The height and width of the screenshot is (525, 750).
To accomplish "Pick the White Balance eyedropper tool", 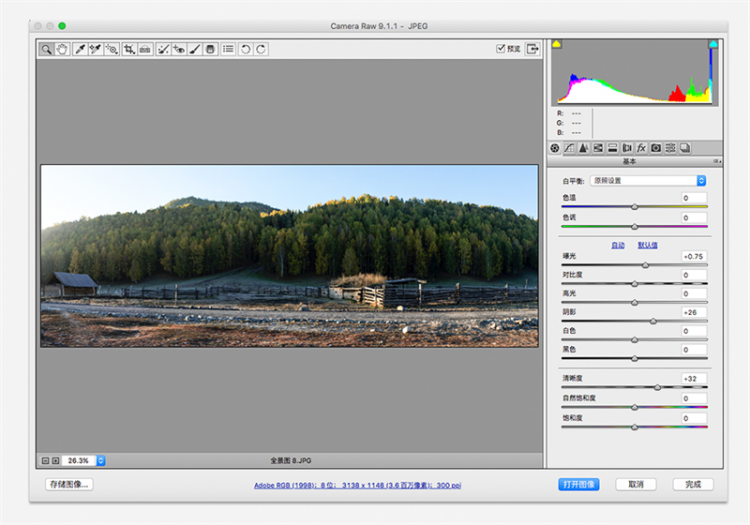I will pyautogui.click(x=80, y=48).
